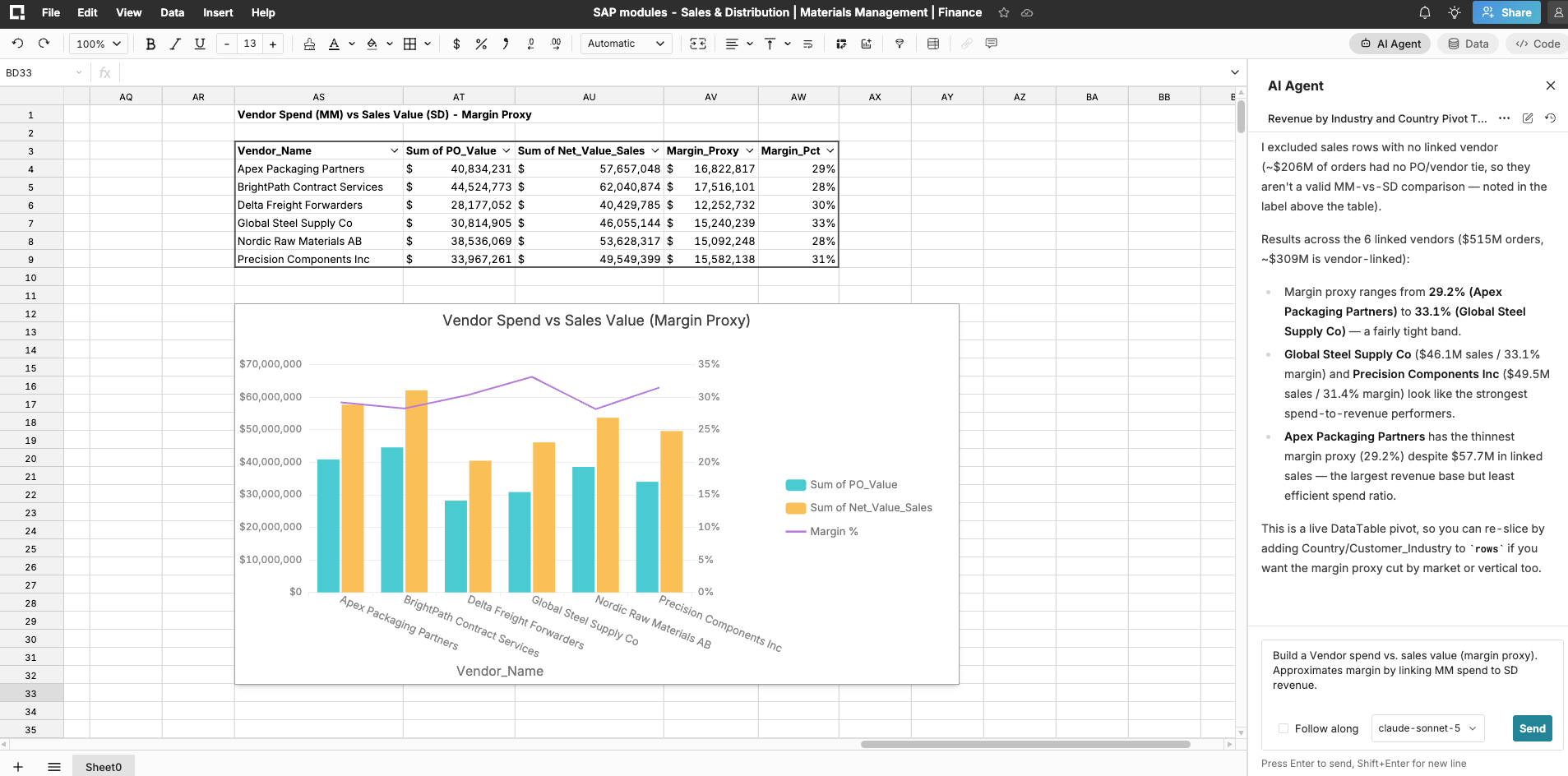Image resolution: width=1568 pixels, height=776 pixels.
Task: Decrease font size with minus
Action: point(227,44)
